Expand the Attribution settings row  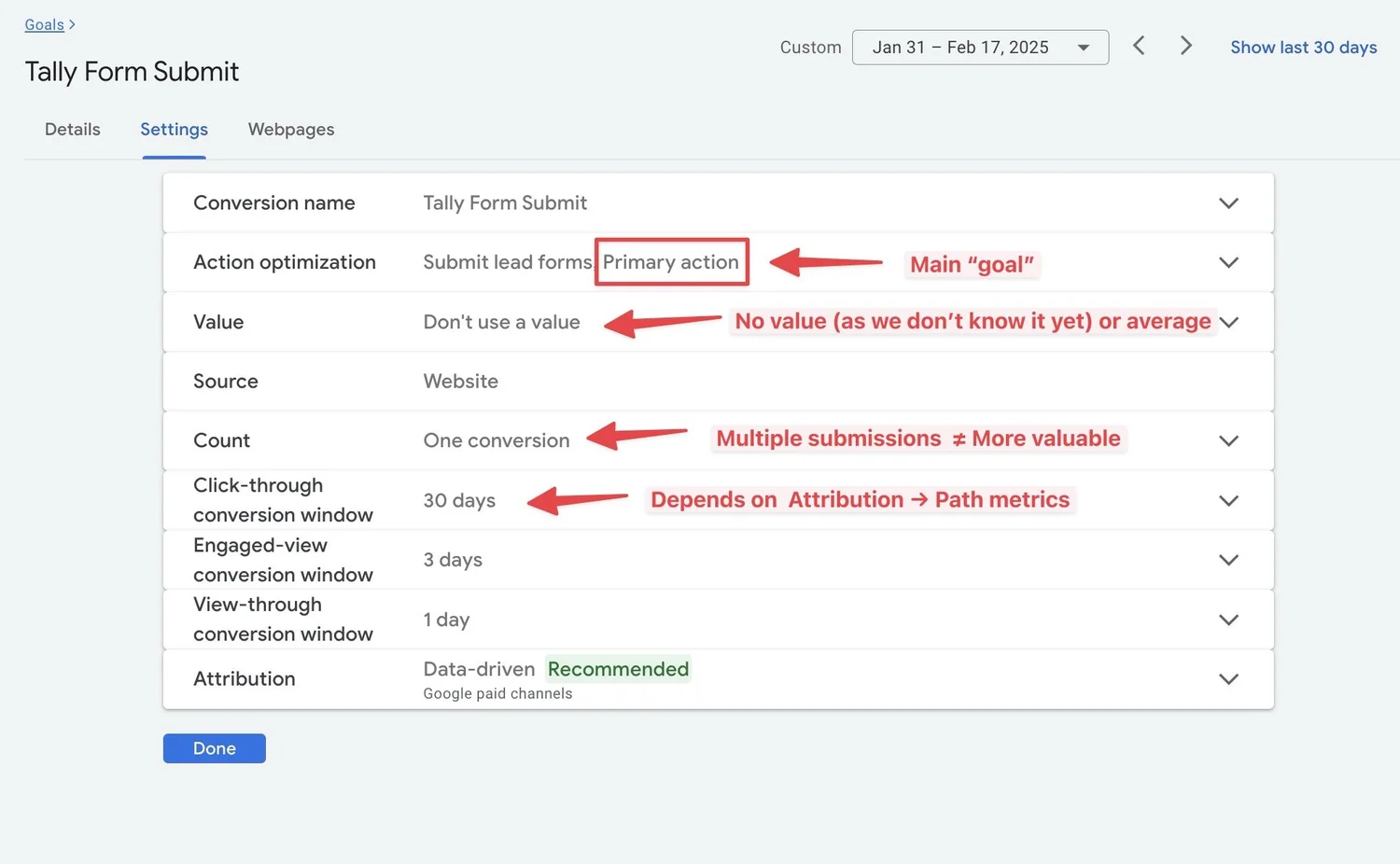(1228, 679)
